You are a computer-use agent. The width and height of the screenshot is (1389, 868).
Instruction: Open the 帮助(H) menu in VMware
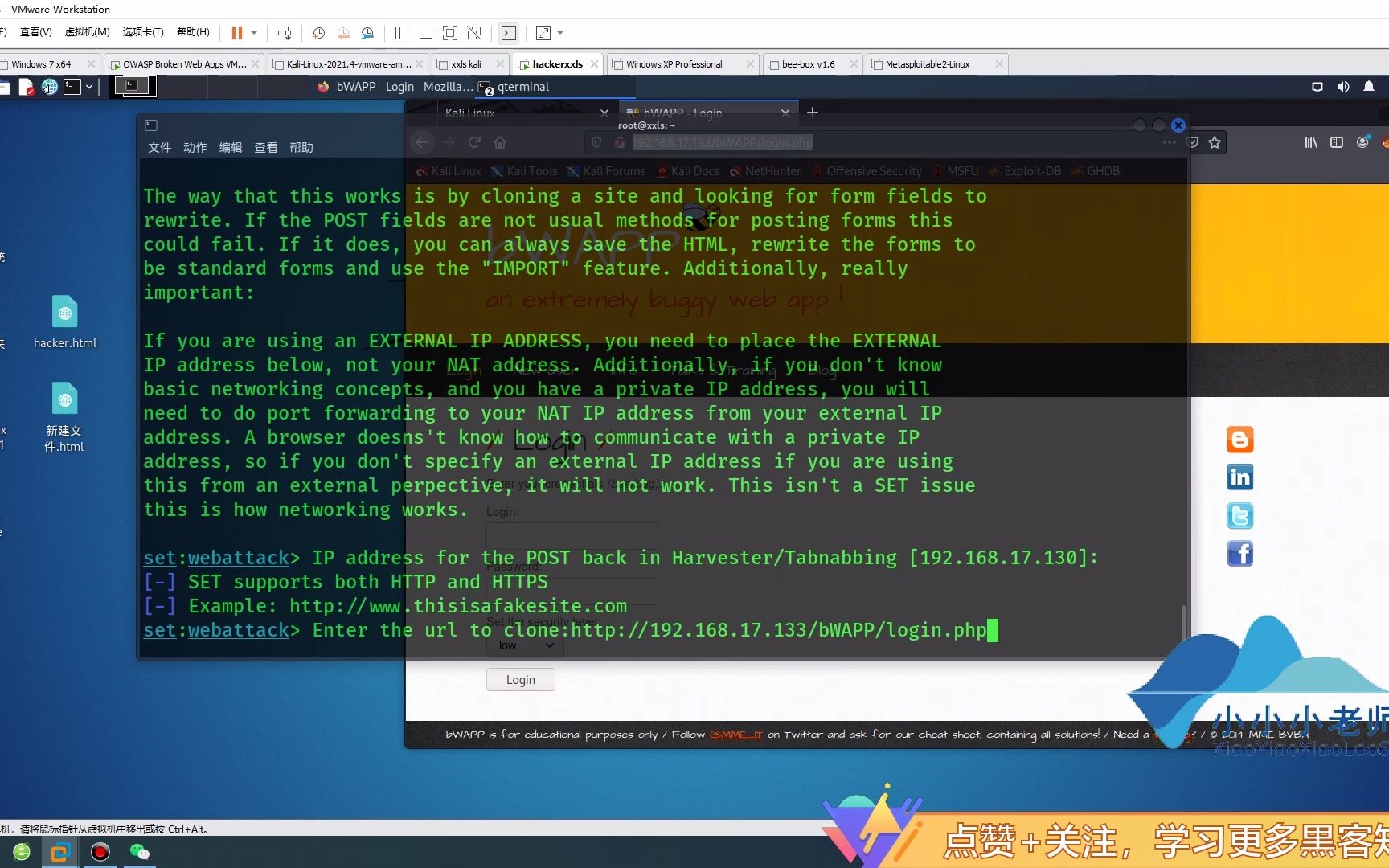[x=193, y=32]
